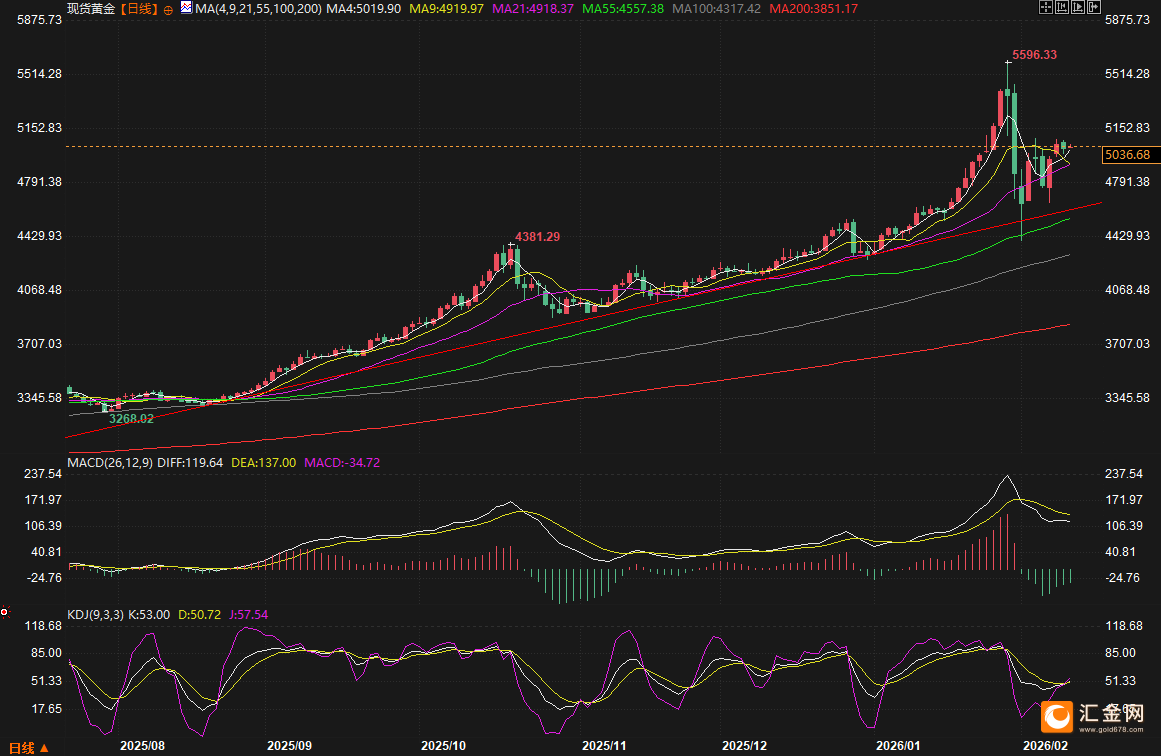Click the crosshair cursor icon
Viewport: 1161px width, 756px height.
(1046, 8)
